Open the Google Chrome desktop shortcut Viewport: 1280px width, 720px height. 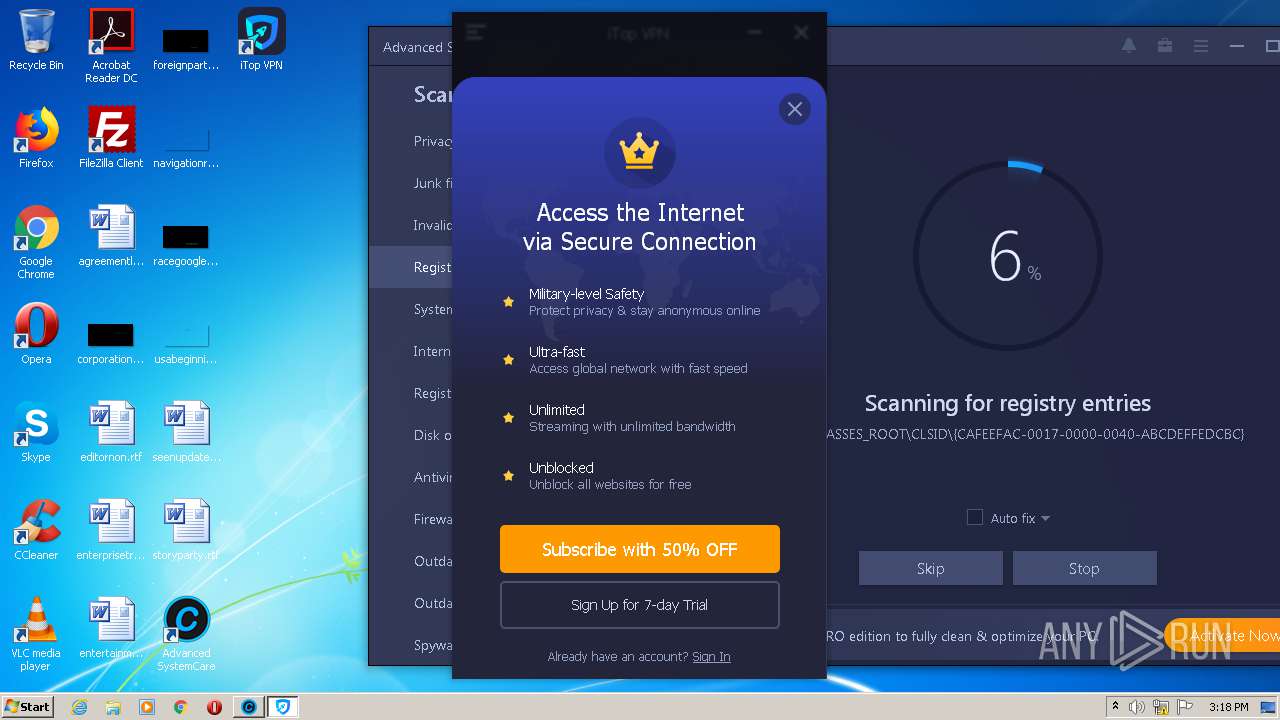(x=36, y=242)
